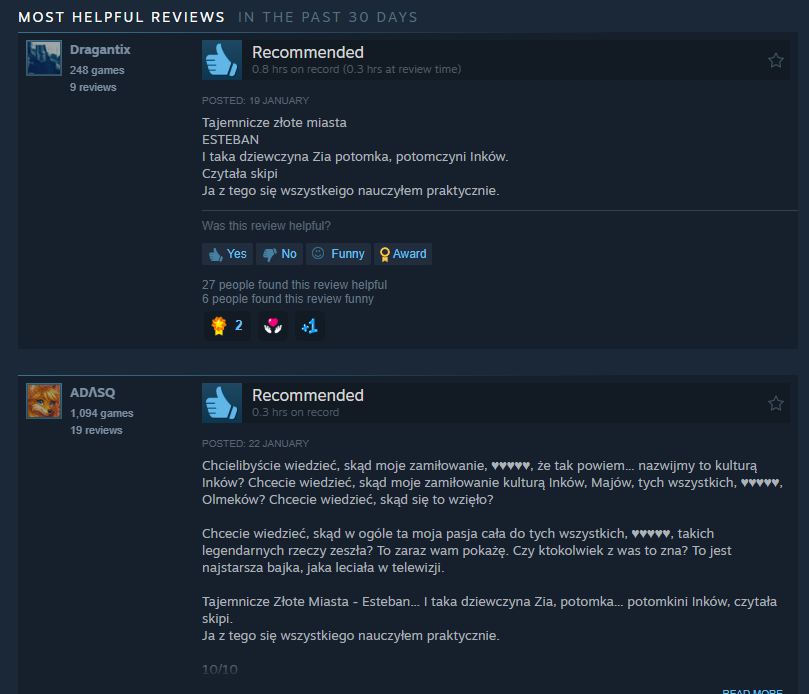View Dragantix's 9 reviews
The height and width of the screenshot is (694, 809).
click(x=93, y=87)
